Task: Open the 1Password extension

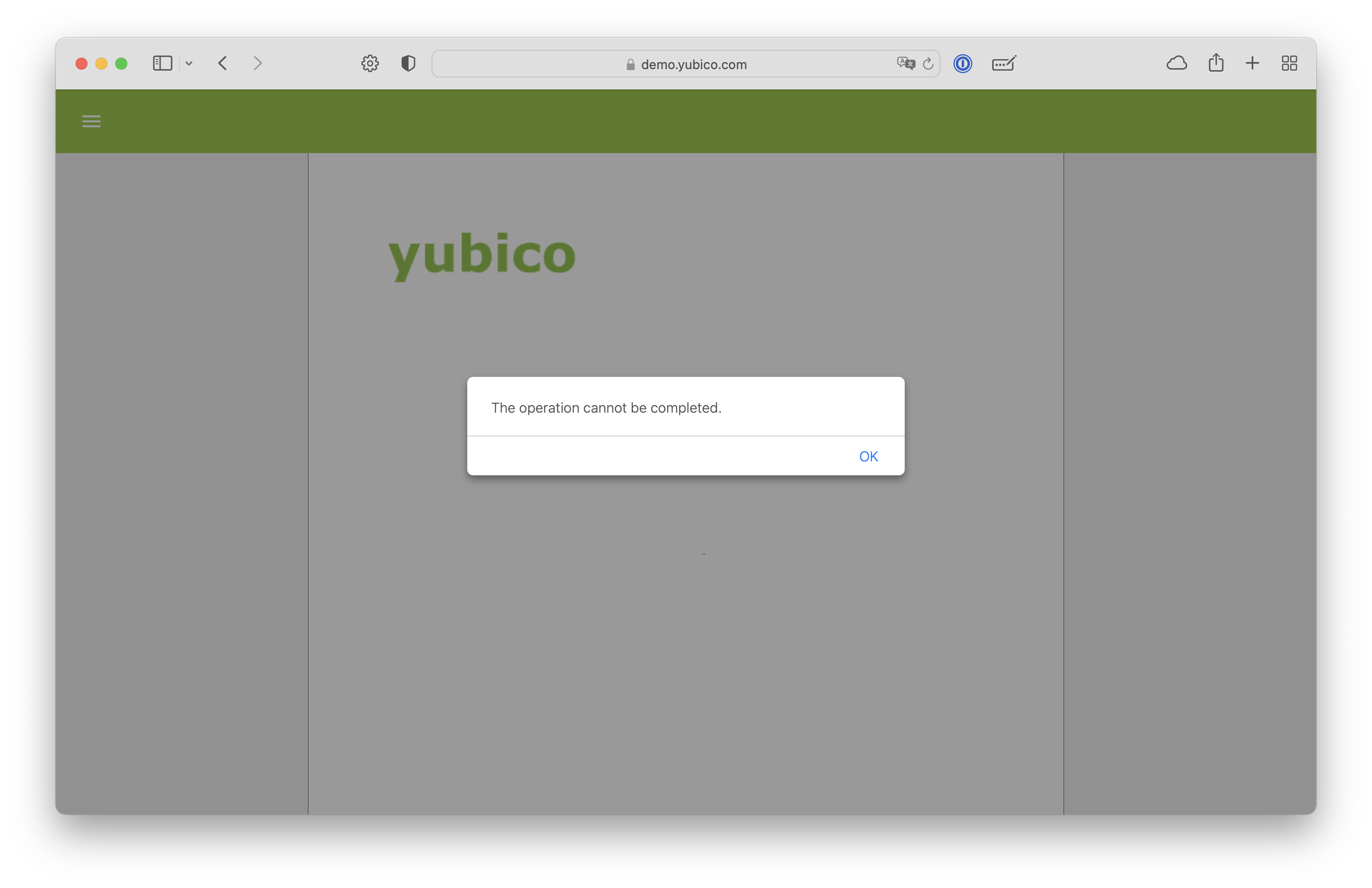Action: click(x=962, y=64)
